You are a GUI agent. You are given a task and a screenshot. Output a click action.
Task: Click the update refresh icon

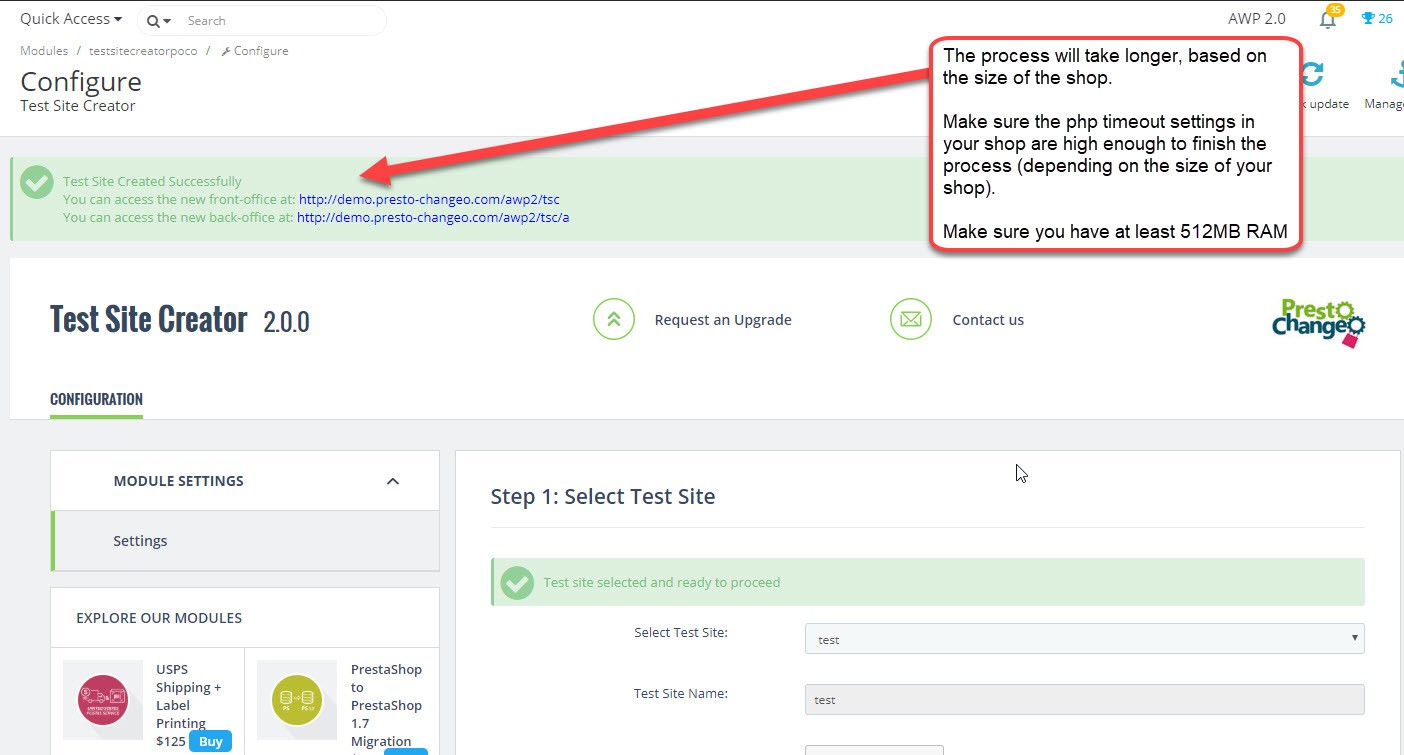click(x=1313, y=75)
